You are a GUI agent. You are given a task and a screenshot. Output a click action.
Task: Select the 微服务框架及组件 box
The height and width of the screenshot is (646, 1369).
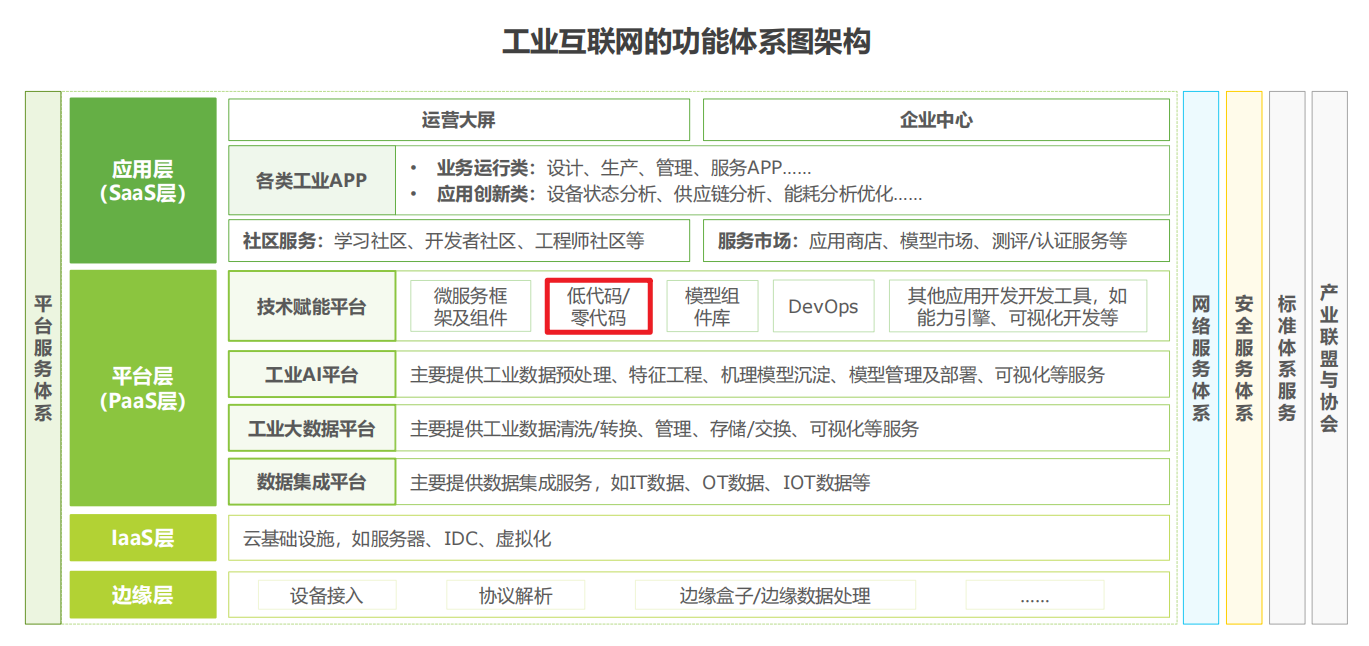(x=470, y=307)
